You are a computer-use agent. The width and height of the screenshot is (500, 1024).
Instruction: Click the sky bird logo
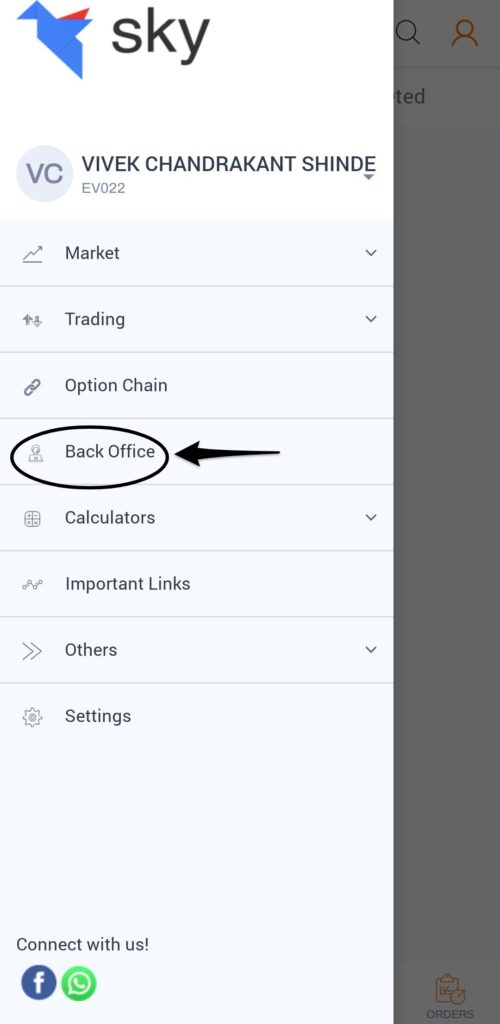[55, 39]
